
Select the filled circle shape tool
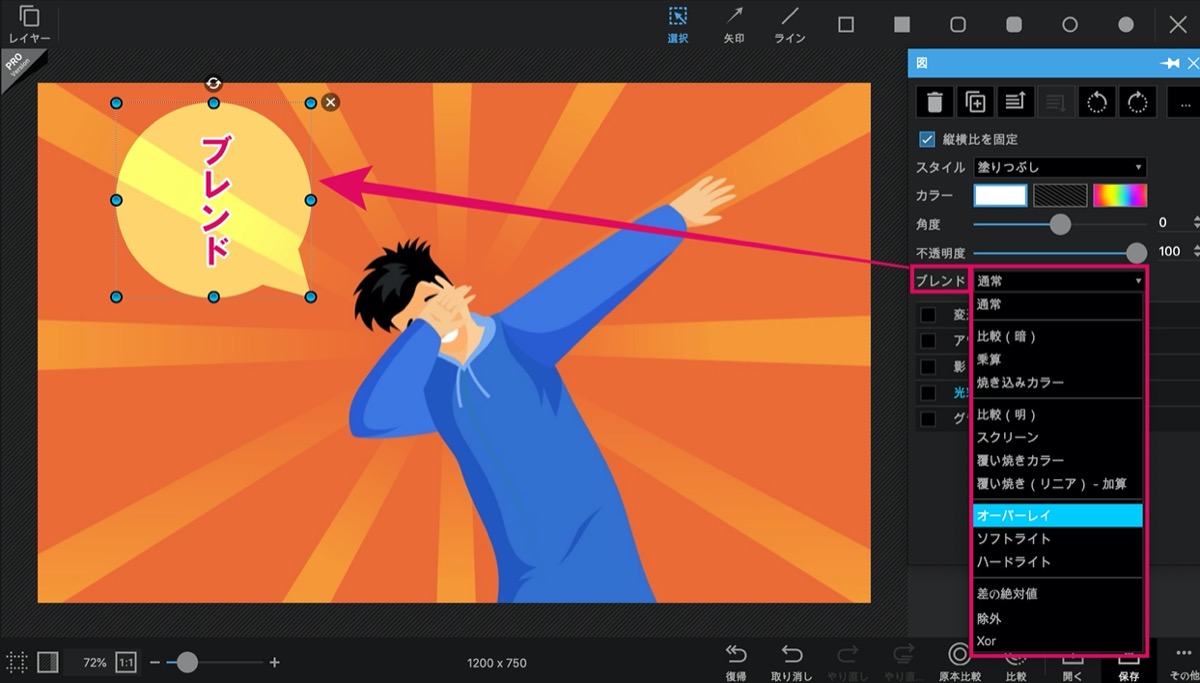(1126, 25)
